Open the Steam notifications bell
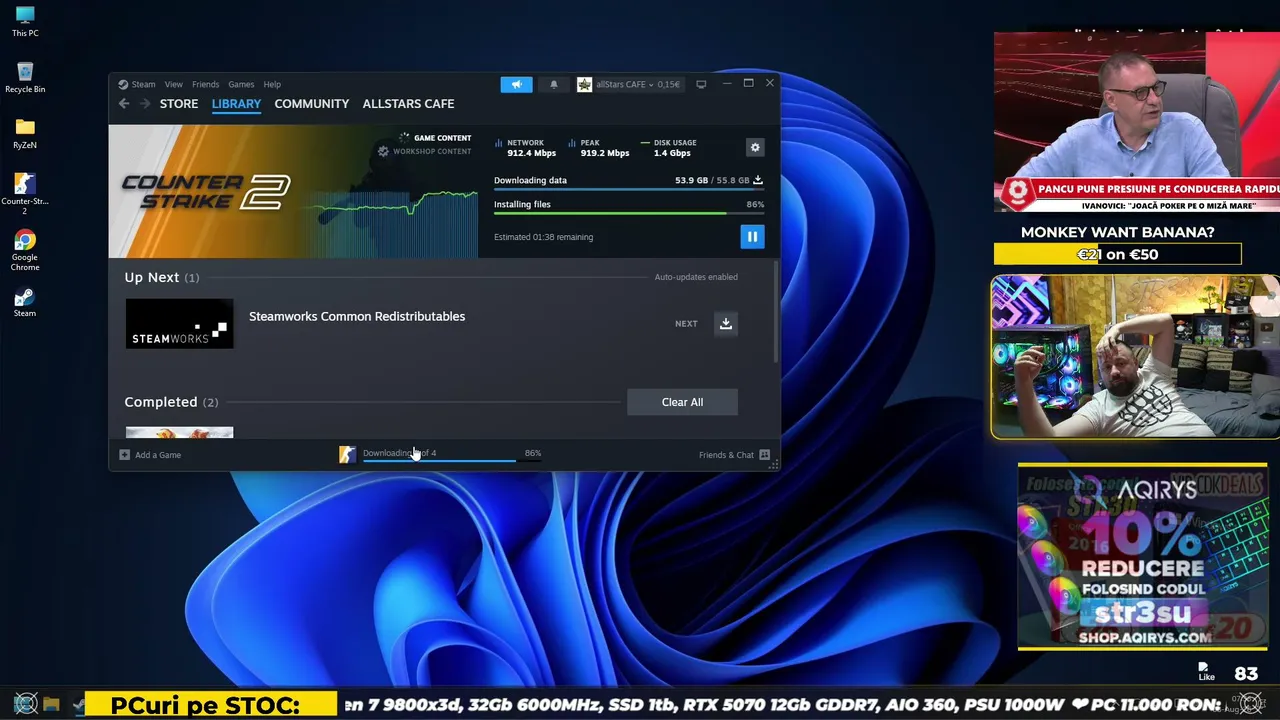 pyautogui.click(x=554, y=84)
